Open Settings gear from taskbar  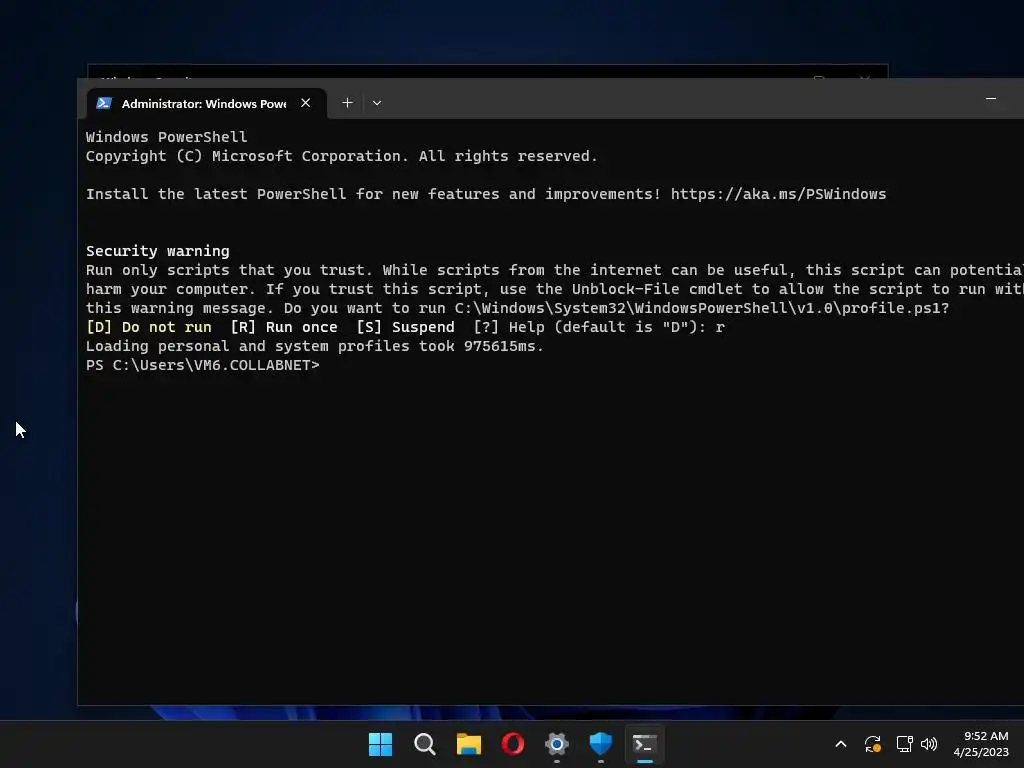click(557, 744)
